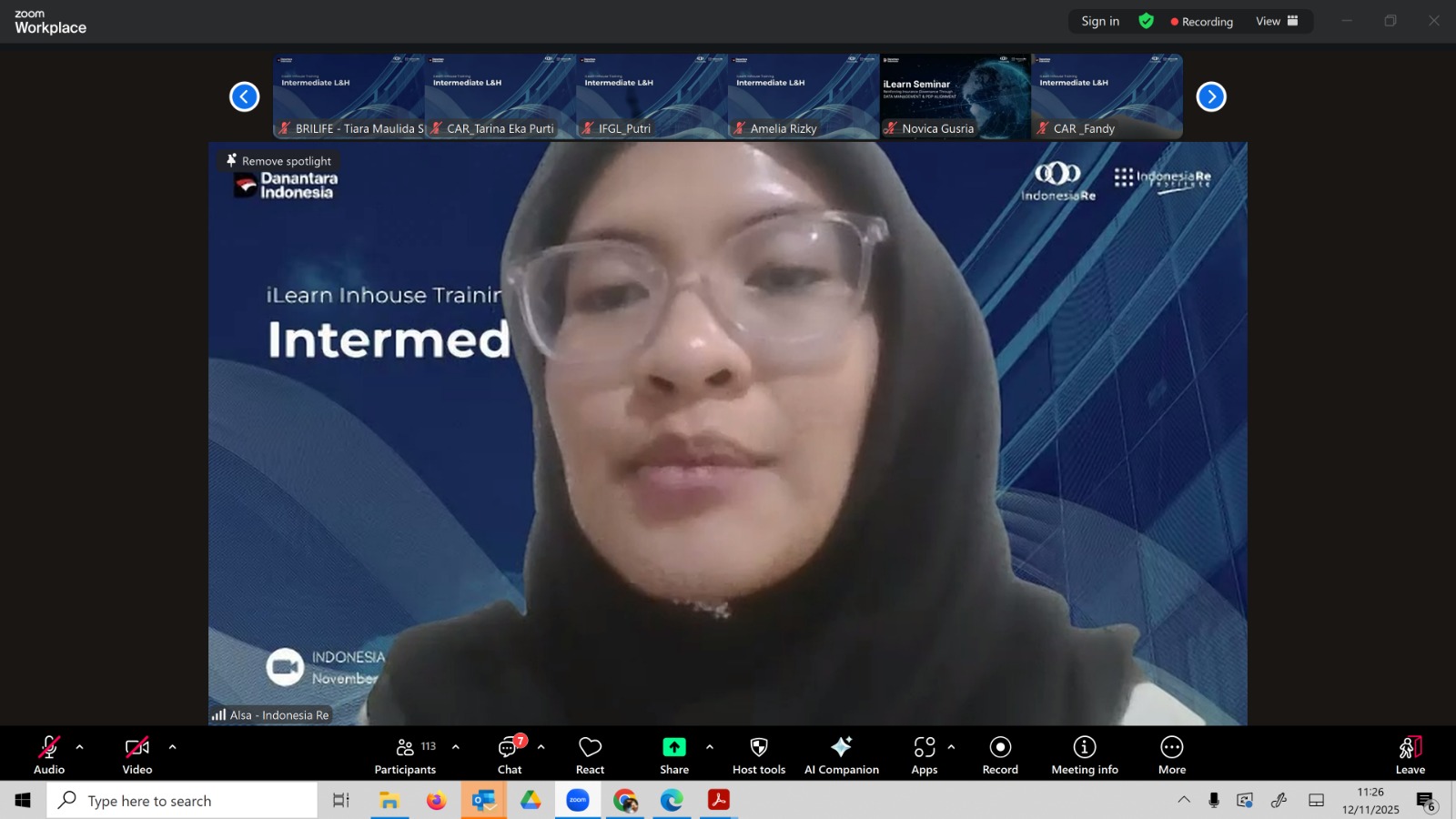Open the Apps menu icon
This screenshot has width=1456, height=819.
(x=924, y=754)
